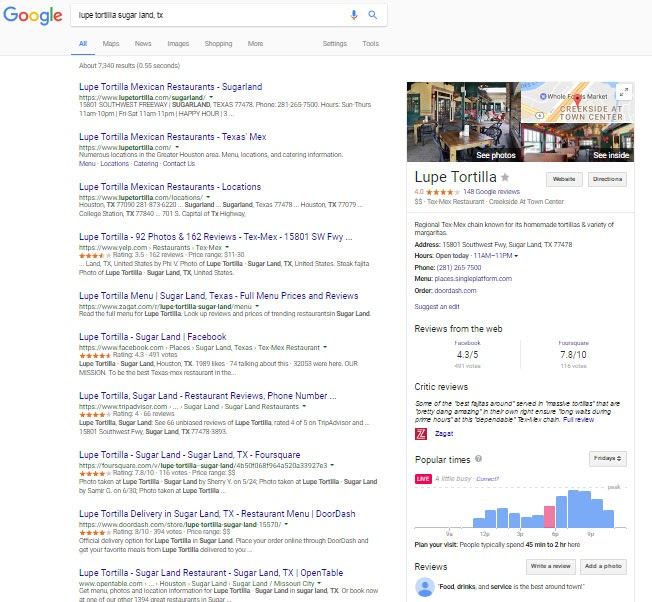Click the voice search microphone icon
The width and height of the screenshot is (652, 602).
click(x=354, y=16)
